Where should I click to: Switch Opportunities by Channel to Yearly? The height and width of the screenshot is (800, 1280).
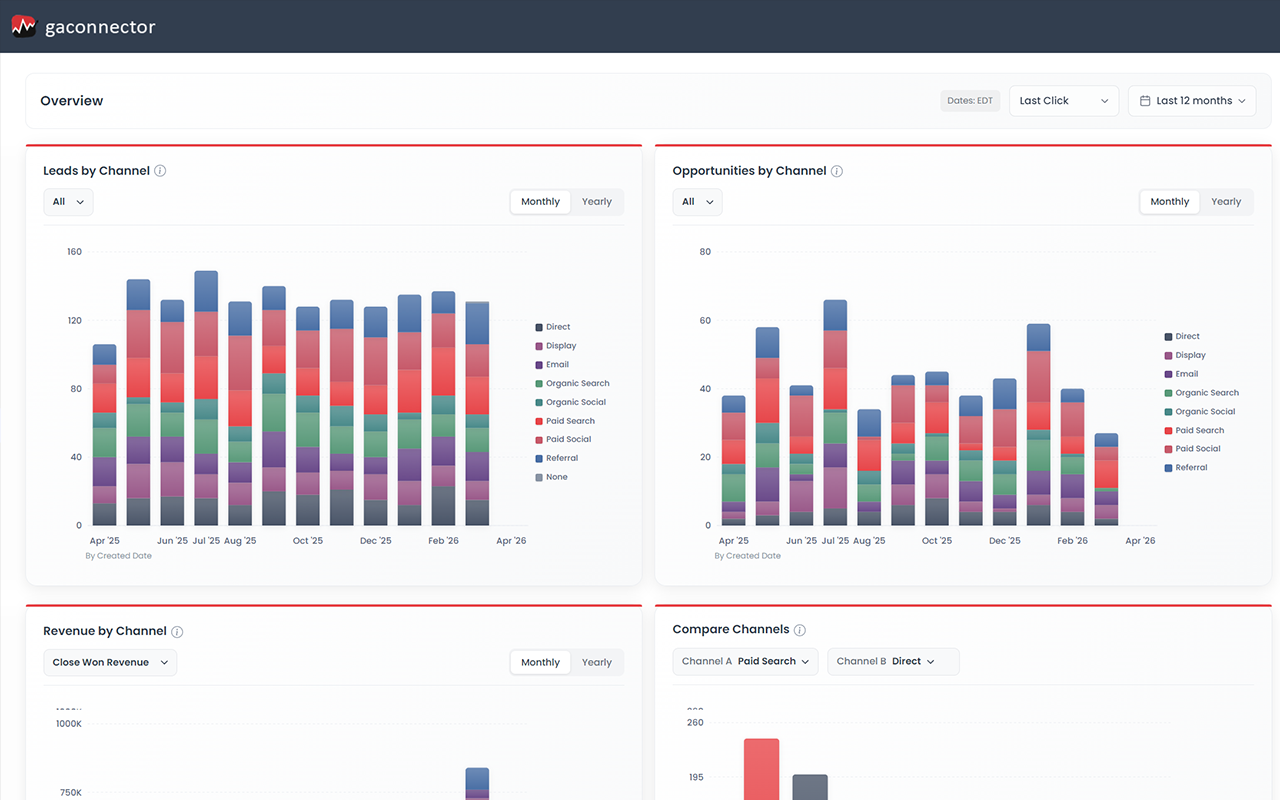tap(1226, 202)
